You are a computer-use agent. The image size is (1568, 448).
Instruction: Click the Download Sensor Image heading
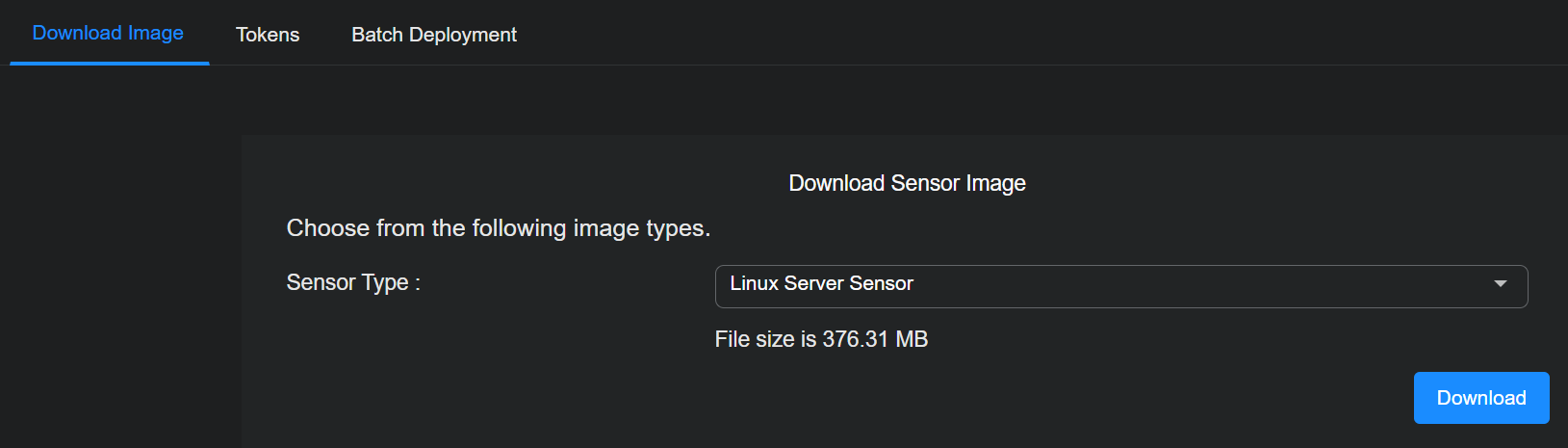(x=907, y=183)
